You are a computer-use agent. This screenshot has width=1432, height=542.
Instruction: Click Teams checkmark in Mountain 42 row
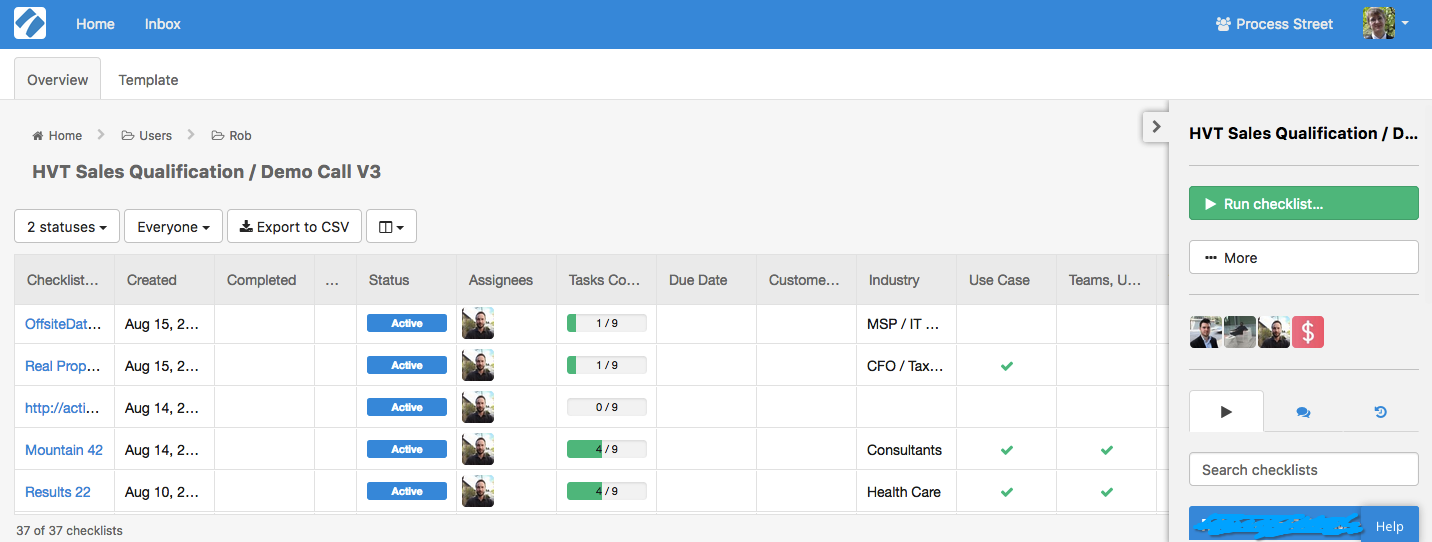[1107, 450]
